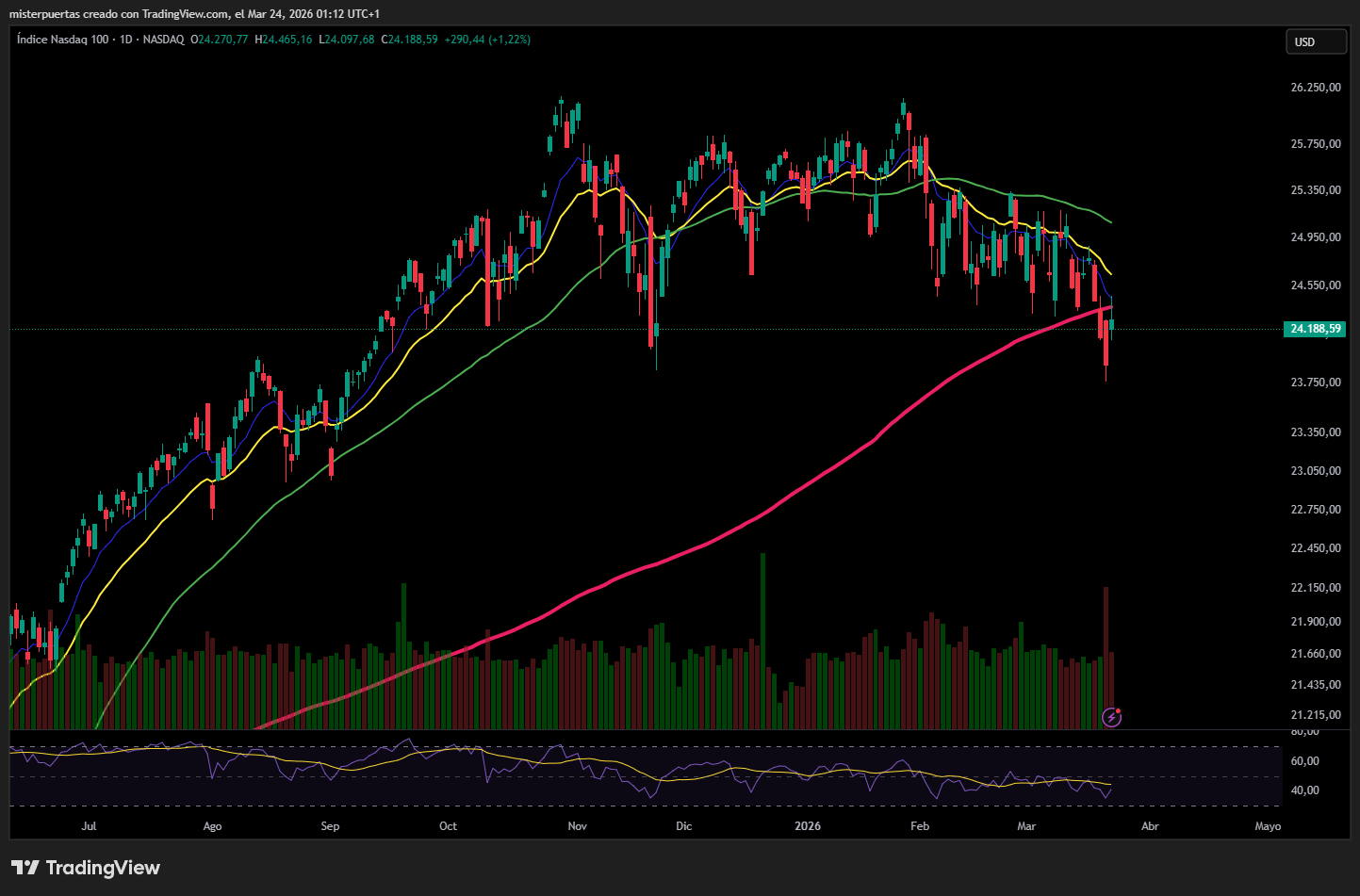Click the 2026 year label on the time axis
Image resolution: width=1360 pixels, height=896 pixels.
[x=808, y=826]
